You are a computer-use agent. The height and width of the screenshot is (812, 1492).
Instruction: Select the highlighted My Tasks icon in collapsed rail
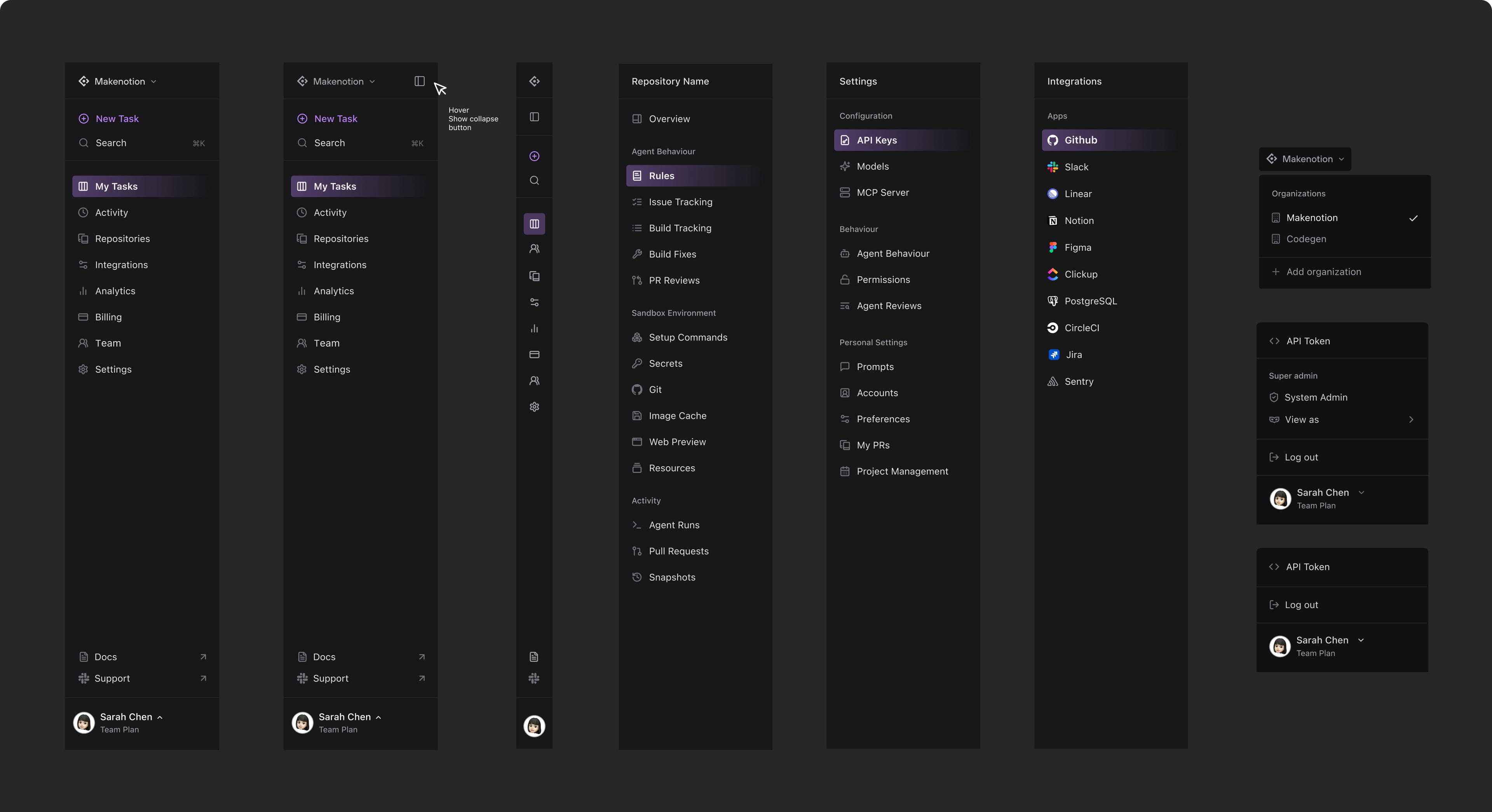534,224
